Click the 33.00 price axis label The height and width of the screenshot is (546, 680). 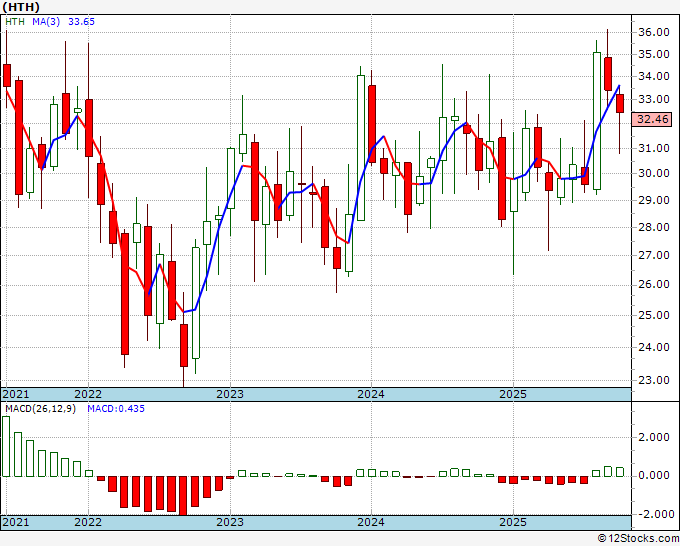pyautogui.click(x=654, y=99)
